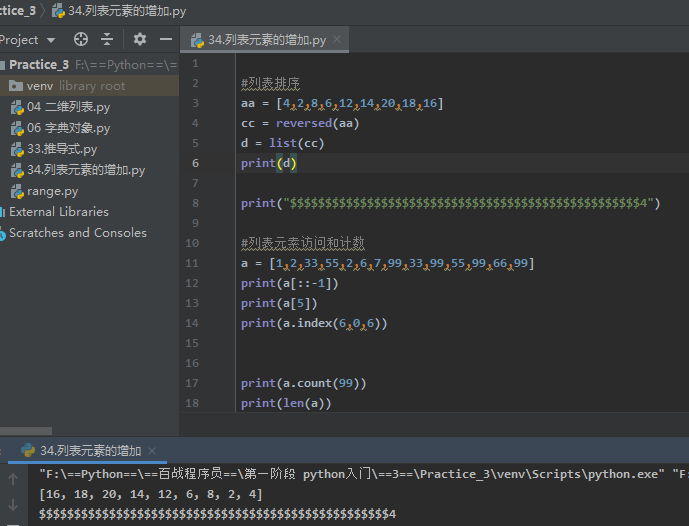Open 33.推导式.py in project tree
This screenshot has height=526, width=689.
click(x=62, y=149)
